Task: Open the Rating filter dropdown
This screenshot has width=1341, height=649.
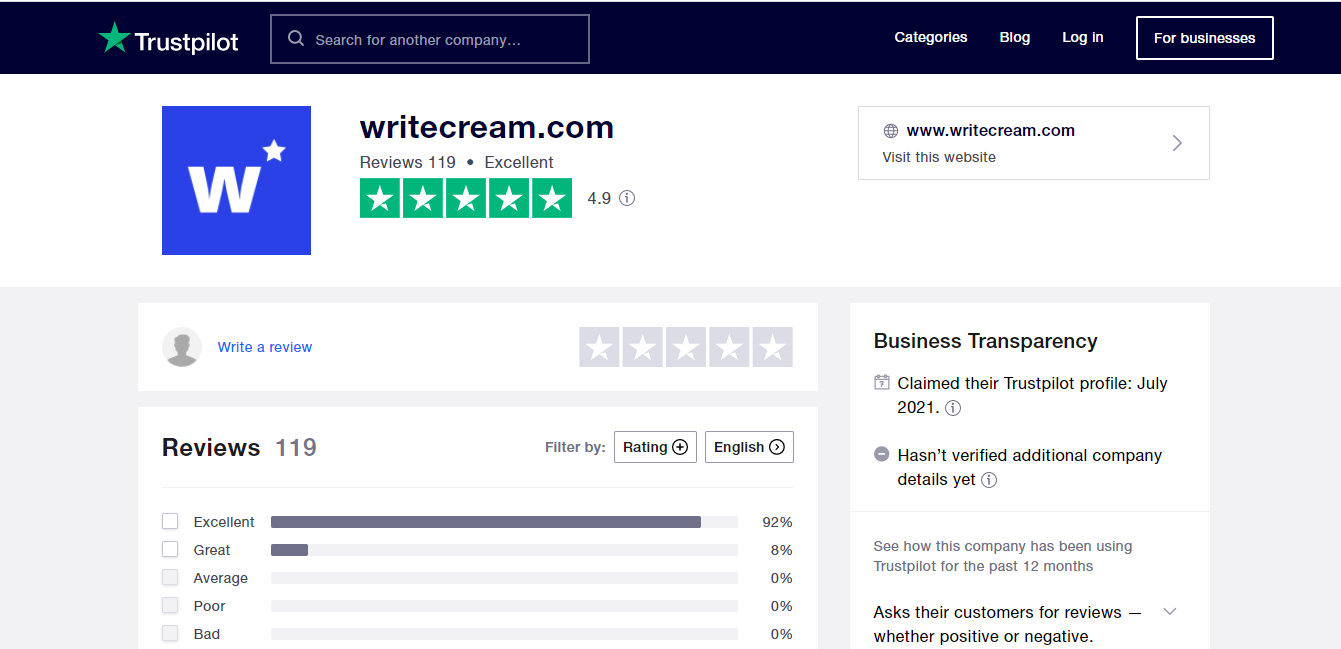Action: tap(655, 447)
